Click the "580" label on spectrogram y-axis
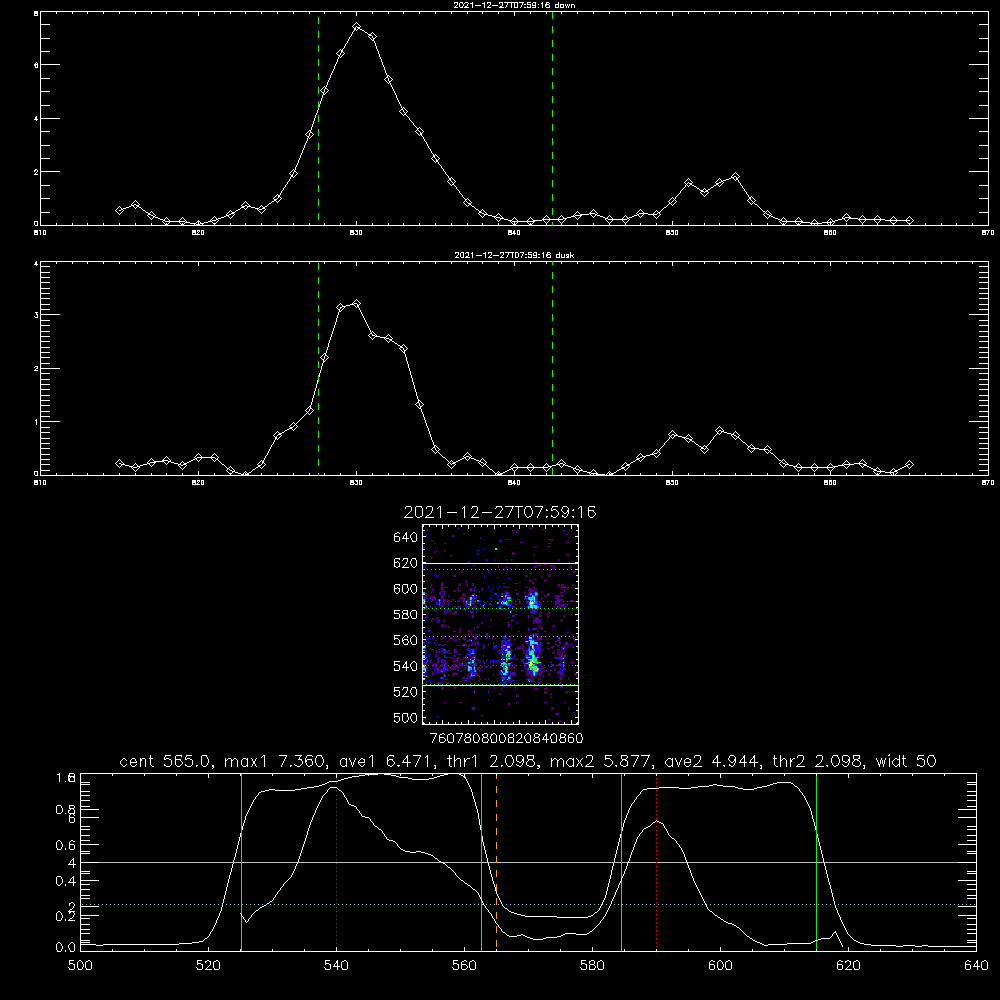This screenshot has width=1000, height=1000. [406, 615]
